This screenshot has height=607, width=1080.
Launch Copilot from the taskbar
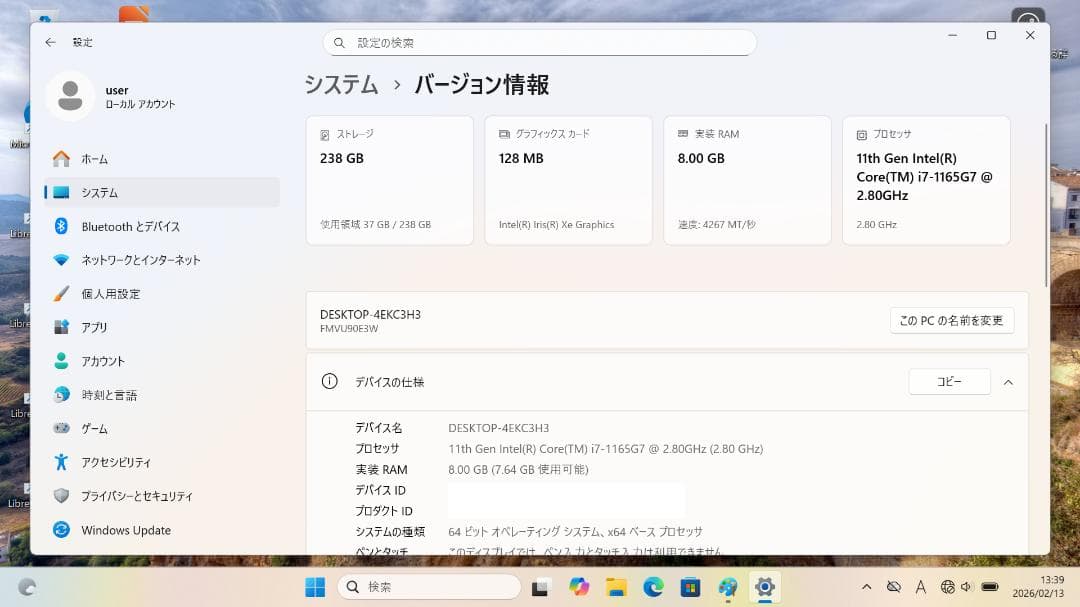pos(578,587)
